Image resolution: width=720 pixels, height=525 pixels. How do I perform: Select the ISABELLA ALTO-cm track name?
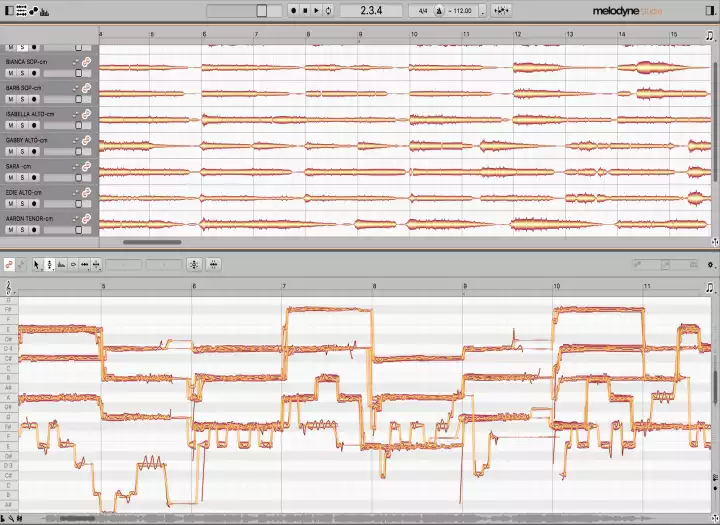[30, 114]
